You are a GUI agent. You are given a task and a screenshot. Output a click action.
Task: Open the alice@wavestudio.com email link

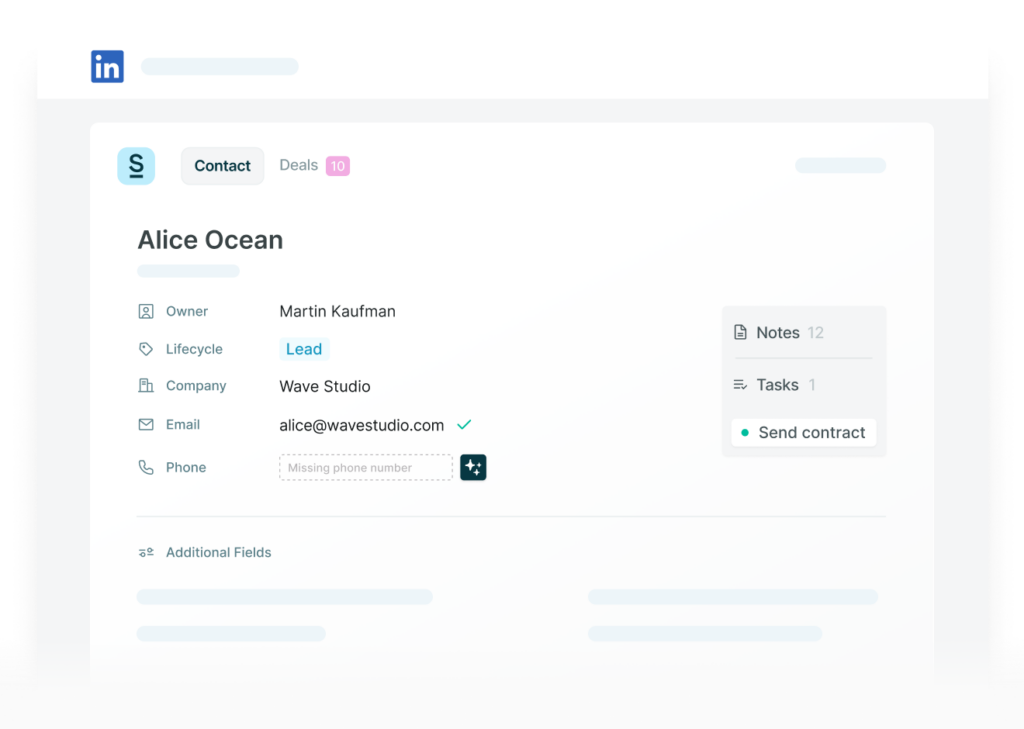coord(361,424)
